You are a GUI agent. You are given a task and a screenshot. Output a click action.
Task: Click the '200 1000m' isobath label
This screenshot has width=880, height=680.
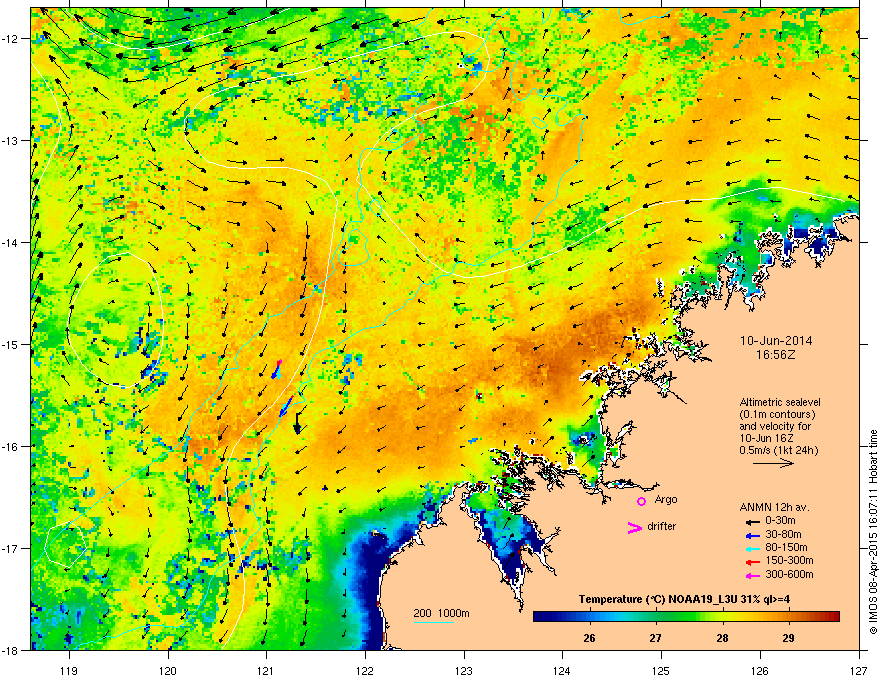click(441, 613)
